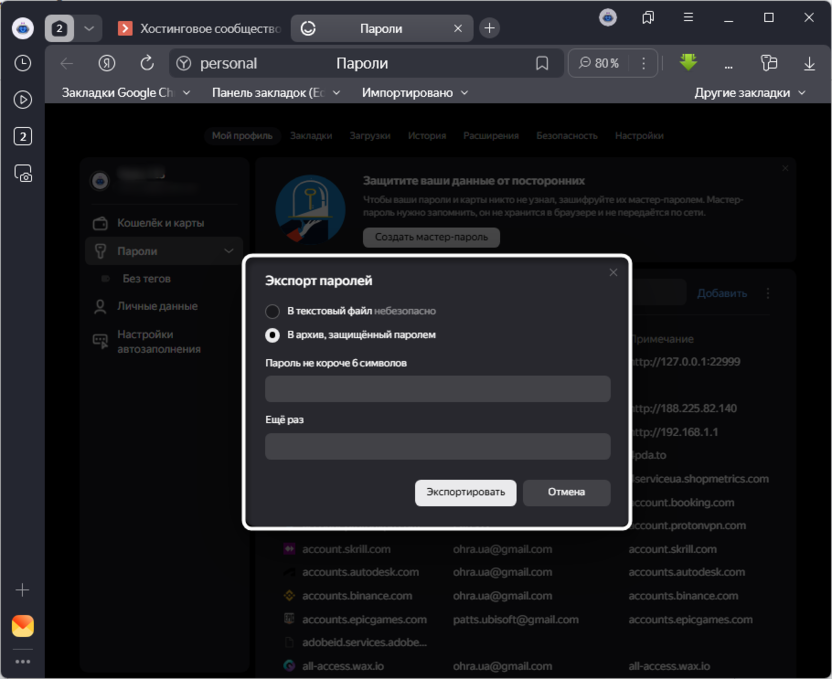The width and height of the screenshot is (832, 679).
Task: Open Кошелёк и карты in the sidebar
Action: click(x=160, y=223)
